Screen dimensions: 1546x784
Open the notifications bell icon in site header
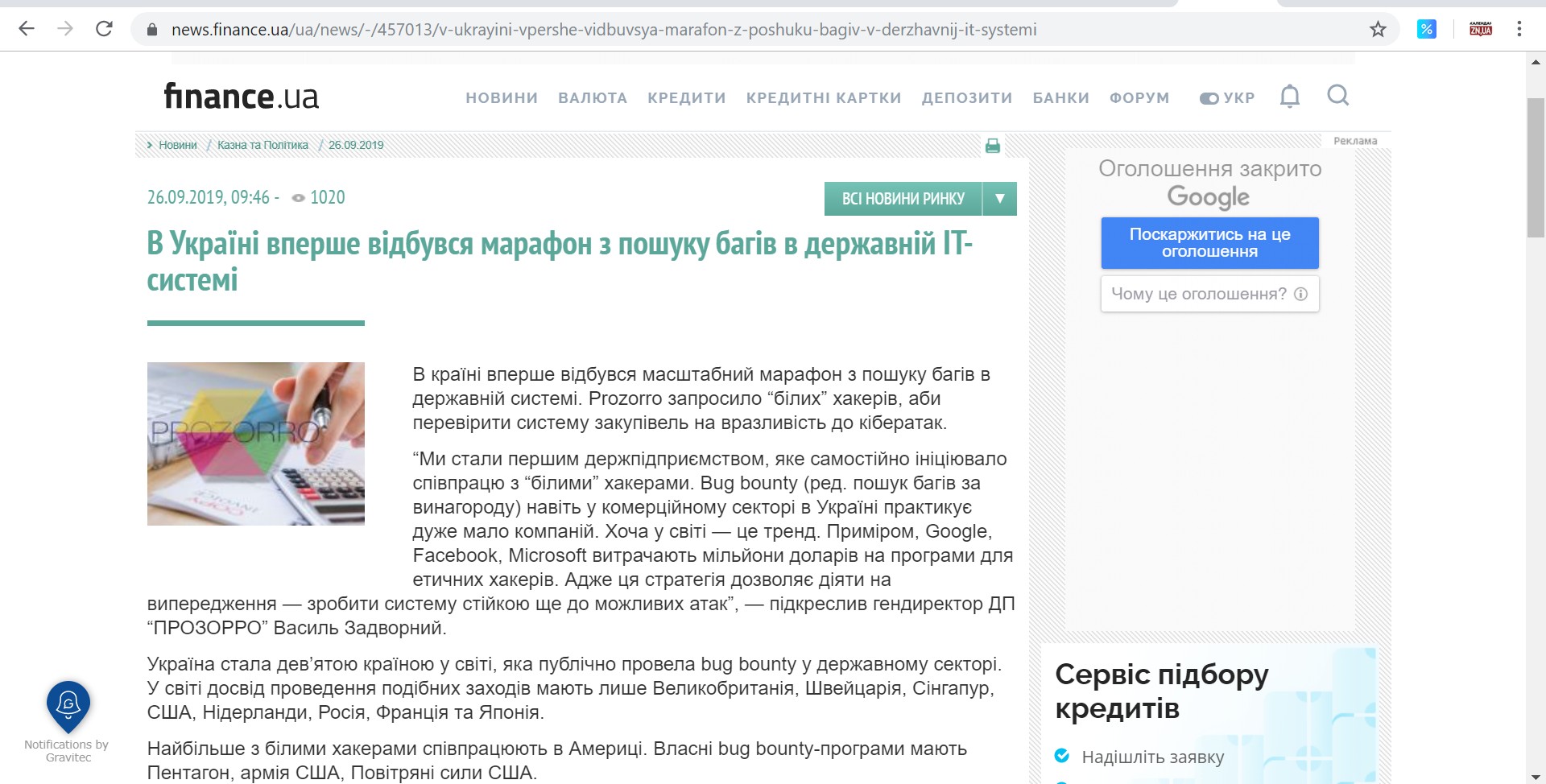[x=1289, y=97]
